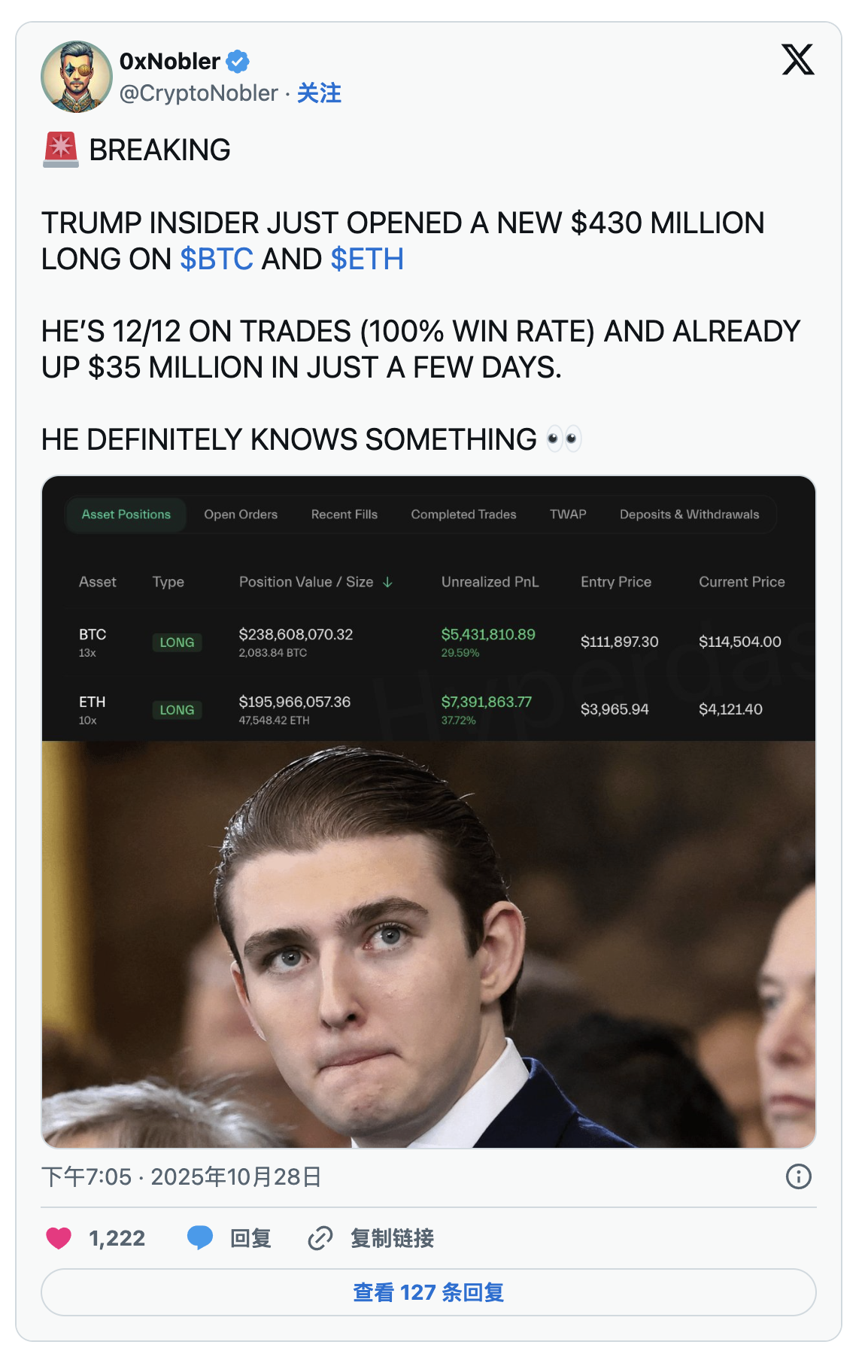View all 127 replies button
Screen dimensions: 868x1372
coord(429,1292)
